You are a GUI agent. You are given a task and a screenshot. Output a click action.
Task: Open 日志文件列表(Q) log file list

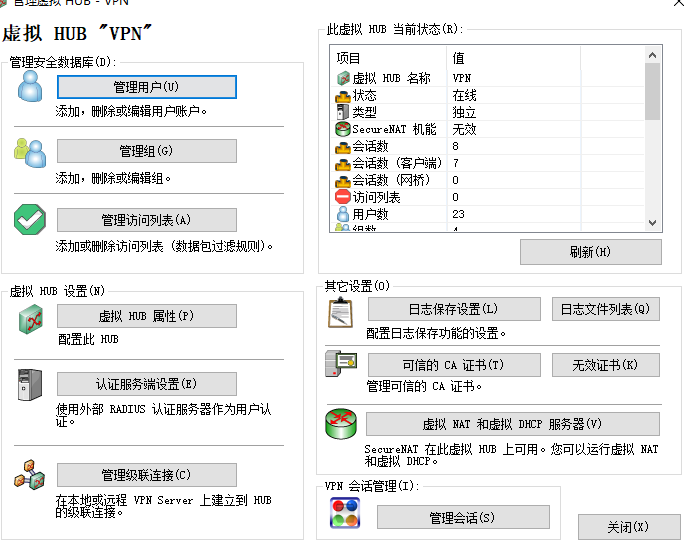point(606,309)
